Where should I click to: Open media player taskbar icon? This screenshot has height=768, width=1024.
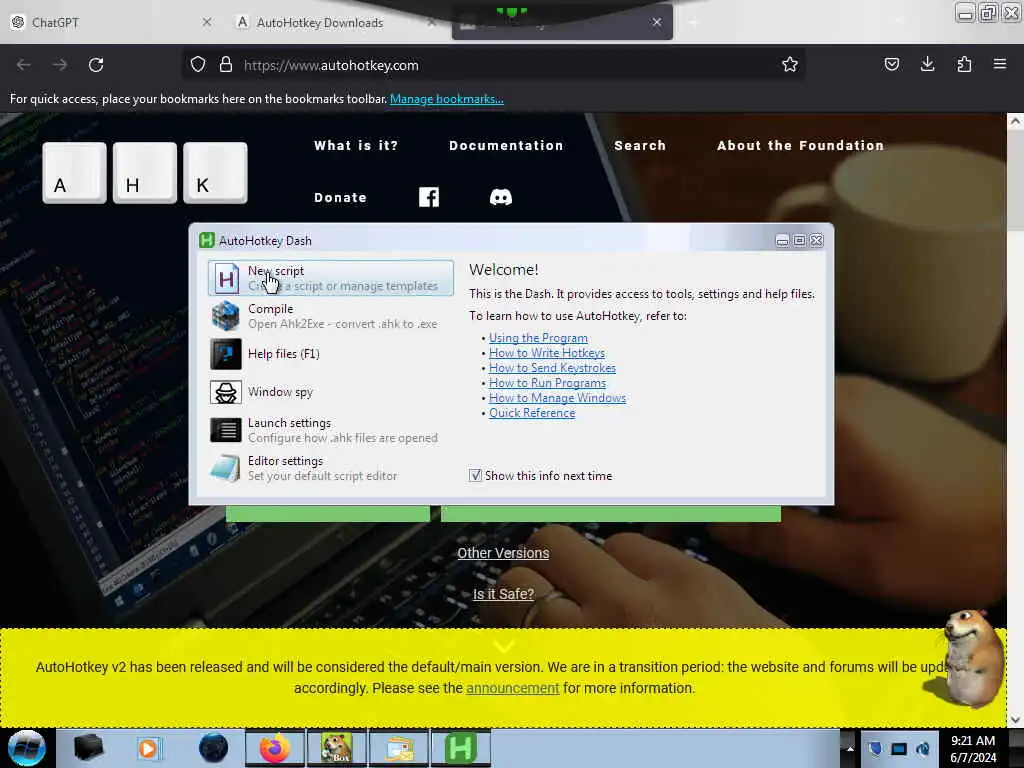pos(149,748)
